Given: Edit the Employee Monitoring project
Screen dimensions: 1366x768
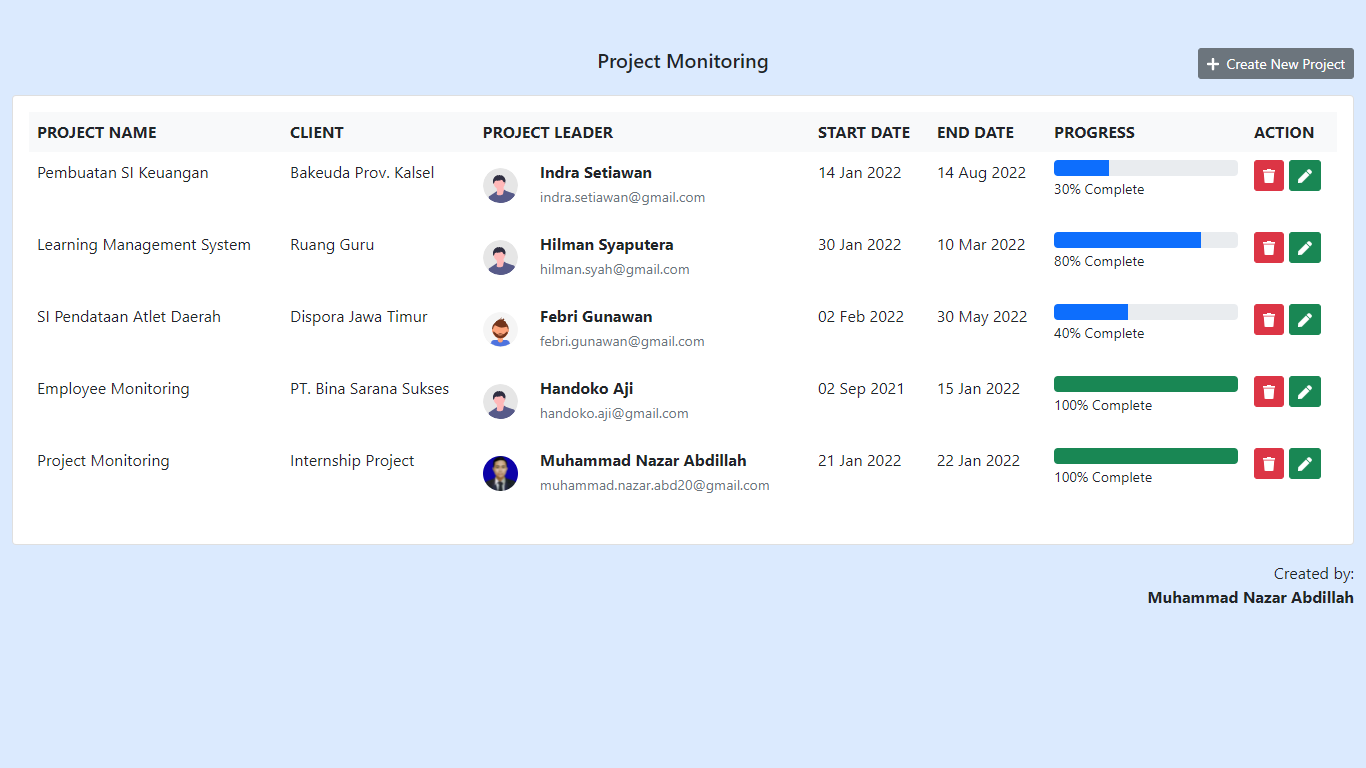Looking at the screenshot, I should point(1305,391).
